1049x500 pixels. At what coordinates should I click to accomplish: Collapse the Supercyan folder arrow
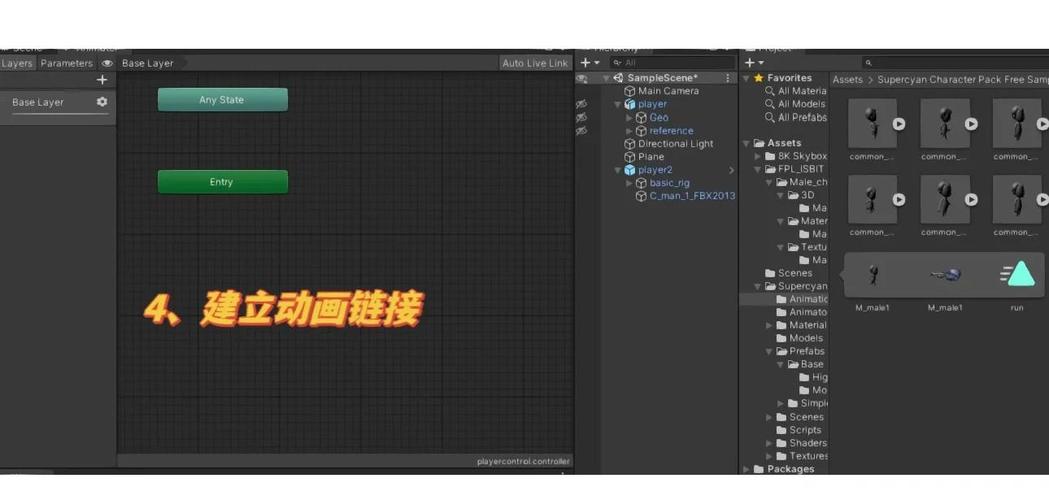tap(758, 286)
